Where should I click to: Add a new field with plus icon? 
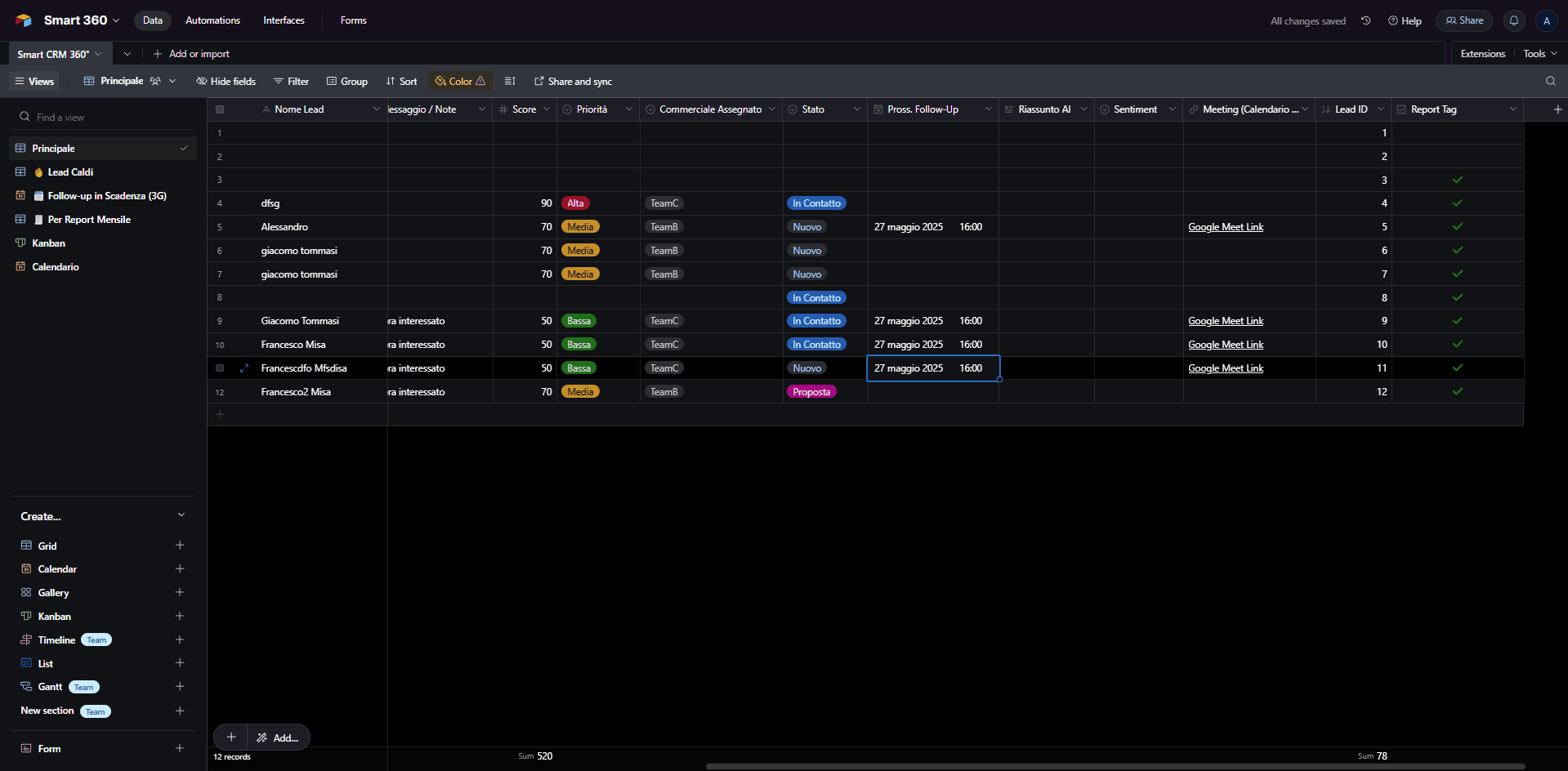point(1557,109)
